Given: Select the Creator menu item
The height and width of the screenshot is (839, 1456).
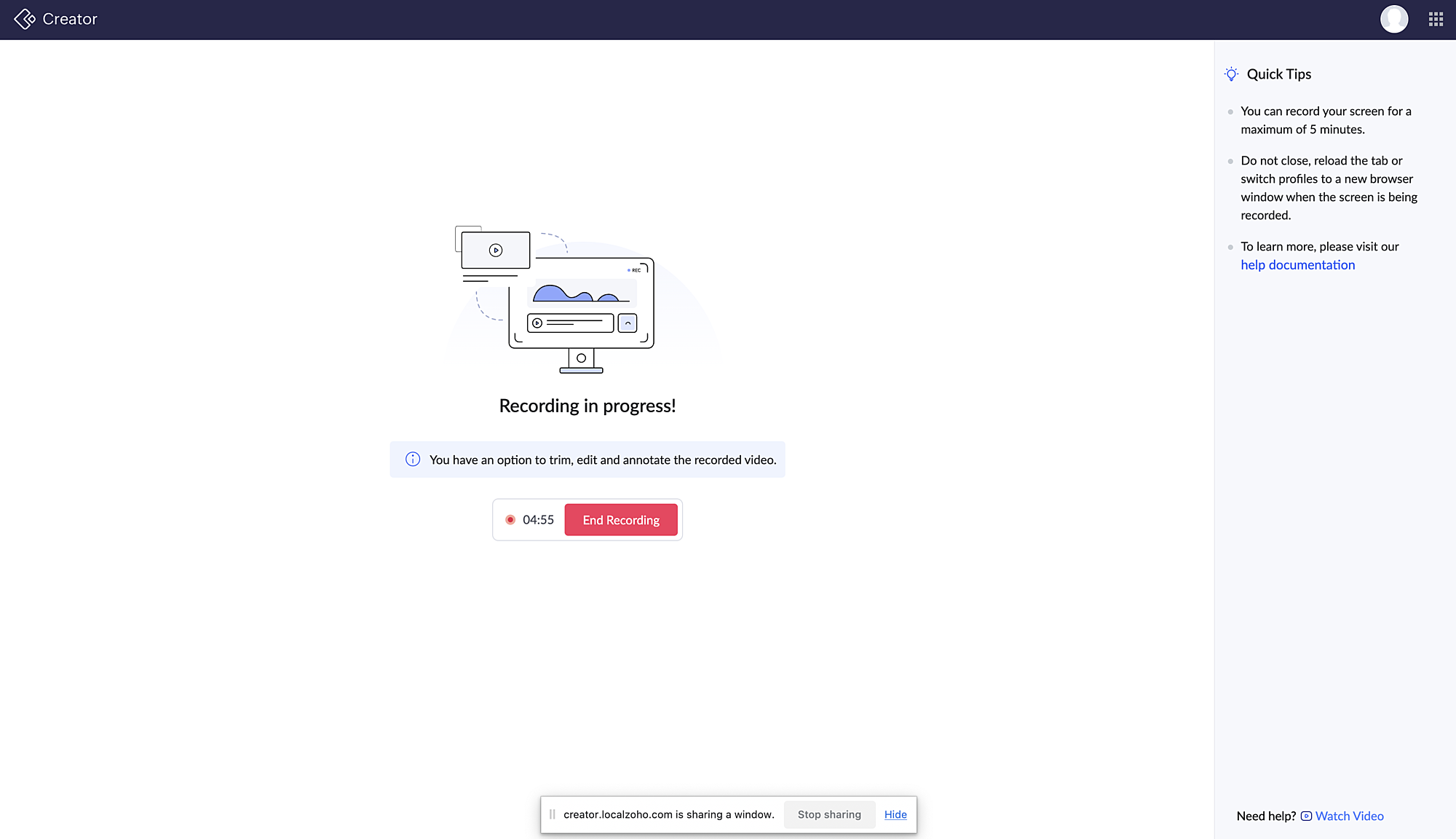Looking at the screenshot, I should tap(55, 19).
